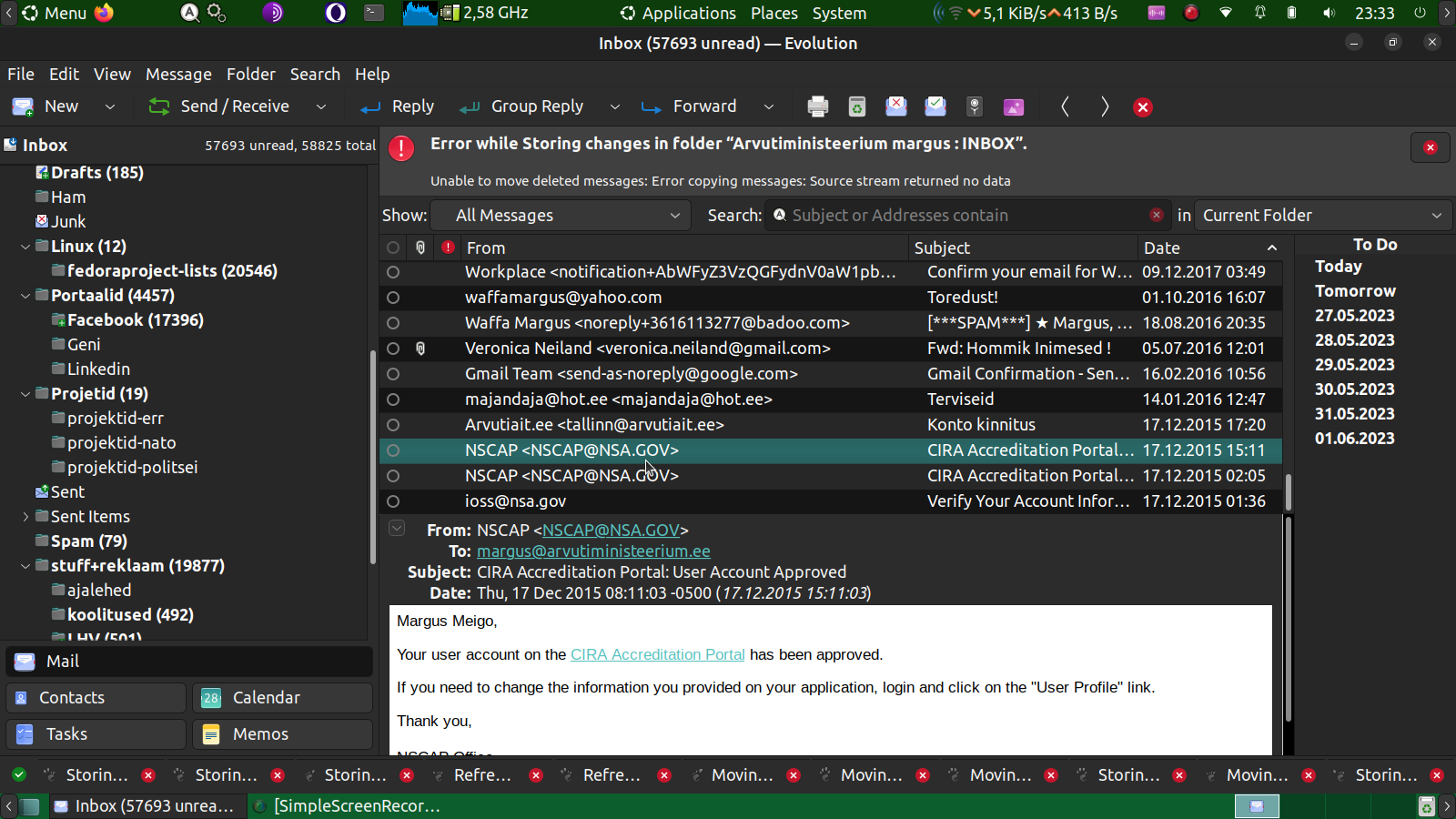Click the Print toolbar icon

(817, 106)
